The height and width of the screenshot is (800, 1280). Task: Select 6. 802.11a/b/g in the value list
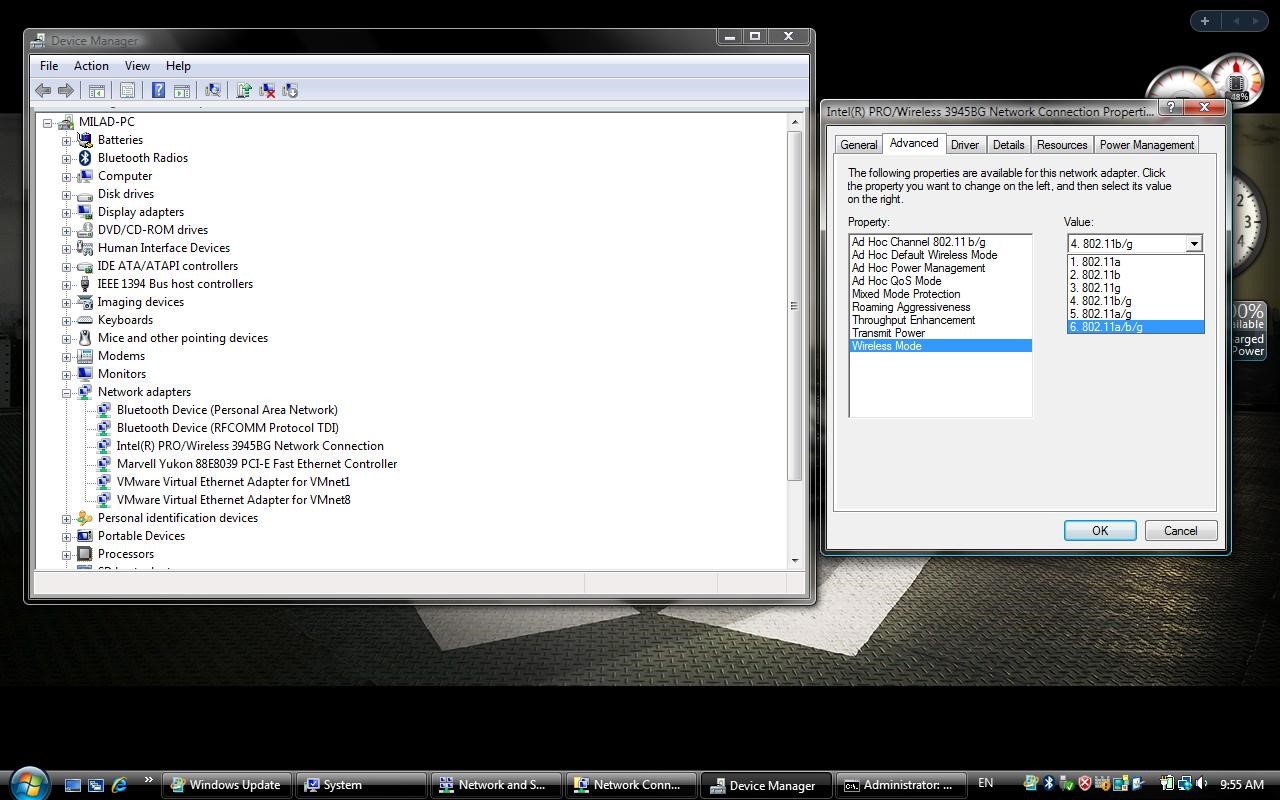pyautogui.click(x=1135, y=327)
